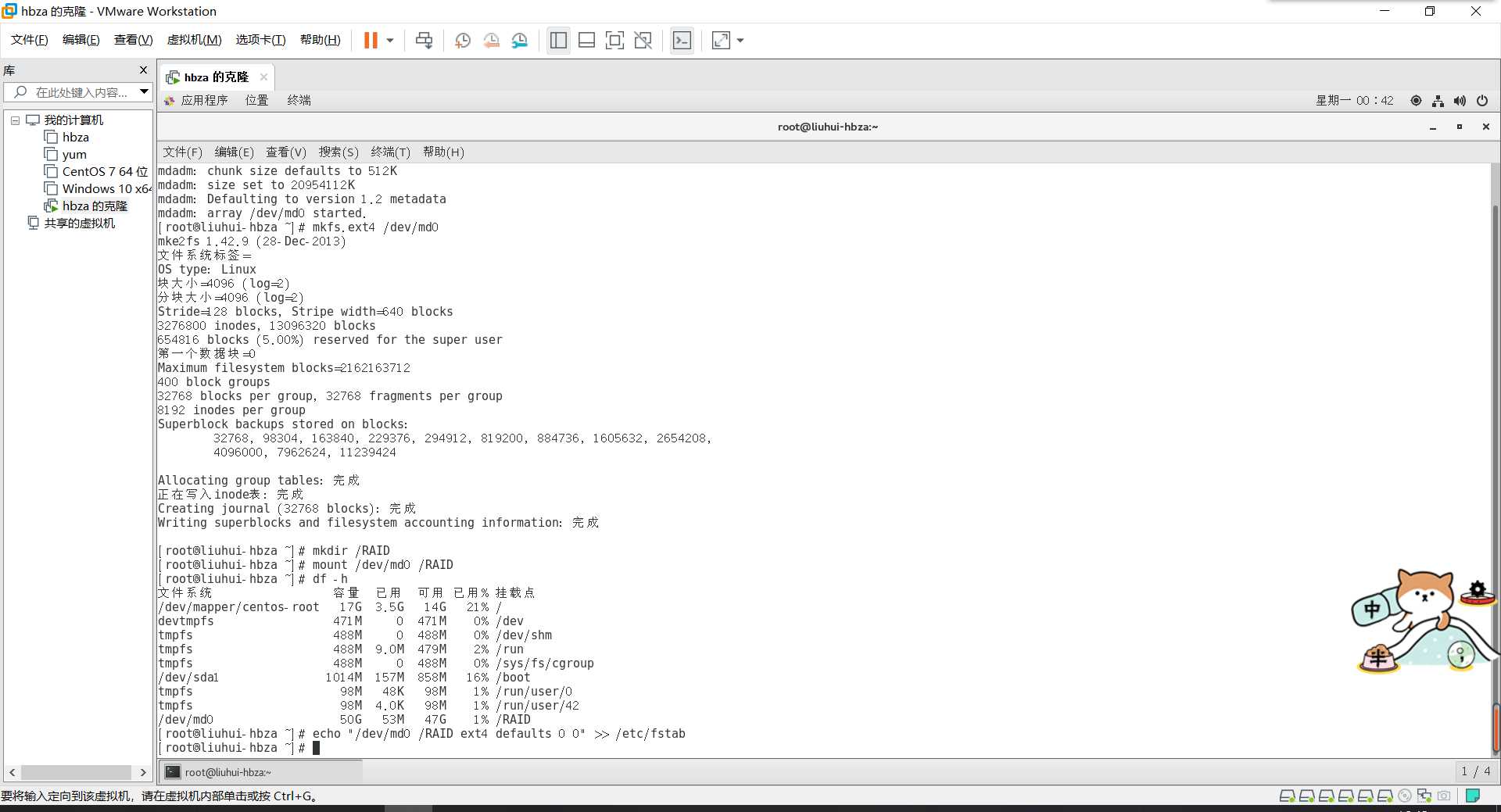Image resolution: width=1501 pixels, height=812 pixels.
Task: Close the hbza 的克隆 tab
Action: (263, 77)
